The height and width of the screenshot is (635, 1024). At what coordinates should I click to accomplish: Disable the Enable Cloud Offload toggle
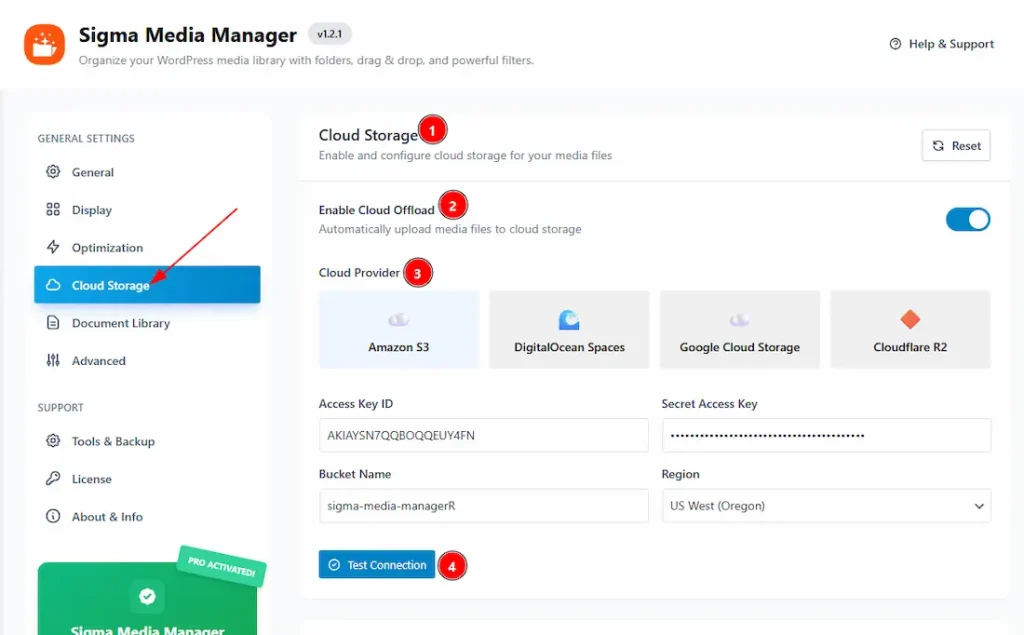[967, 218]
